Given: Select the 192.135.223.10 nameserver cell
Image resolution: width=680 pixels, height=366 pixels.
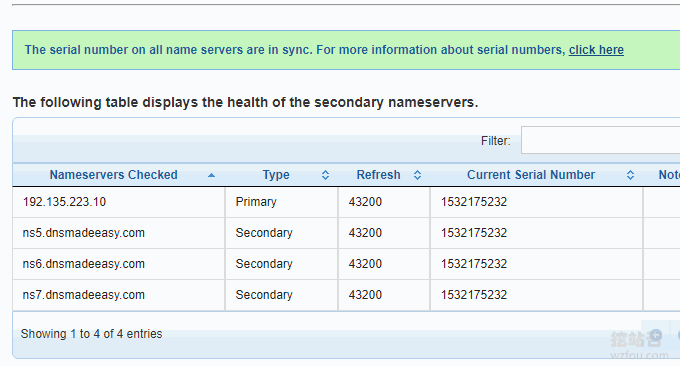Looking at the screenshot, I should [x=119, y=202].
